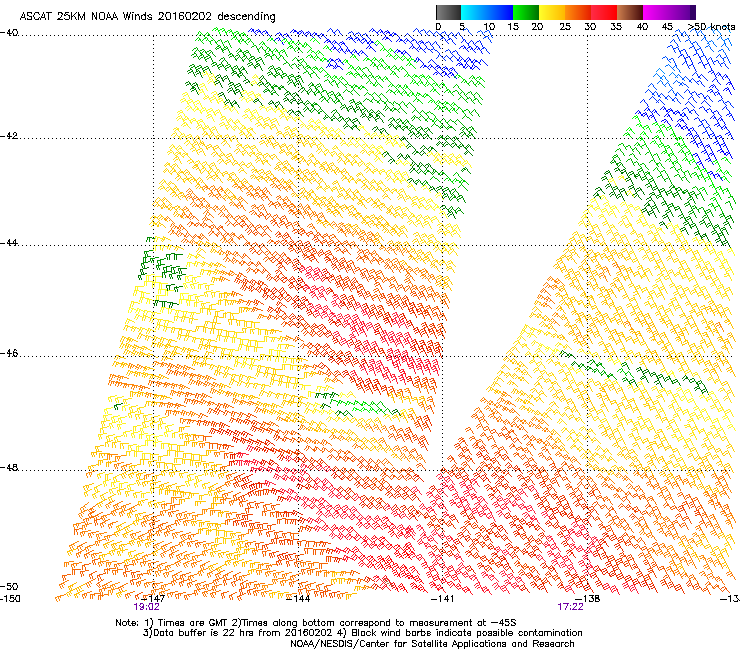Image resolution: width=740 pixels, height=650 pixels.
Task: Click the -40 latitude axis label
Action: tap(9, 33)
